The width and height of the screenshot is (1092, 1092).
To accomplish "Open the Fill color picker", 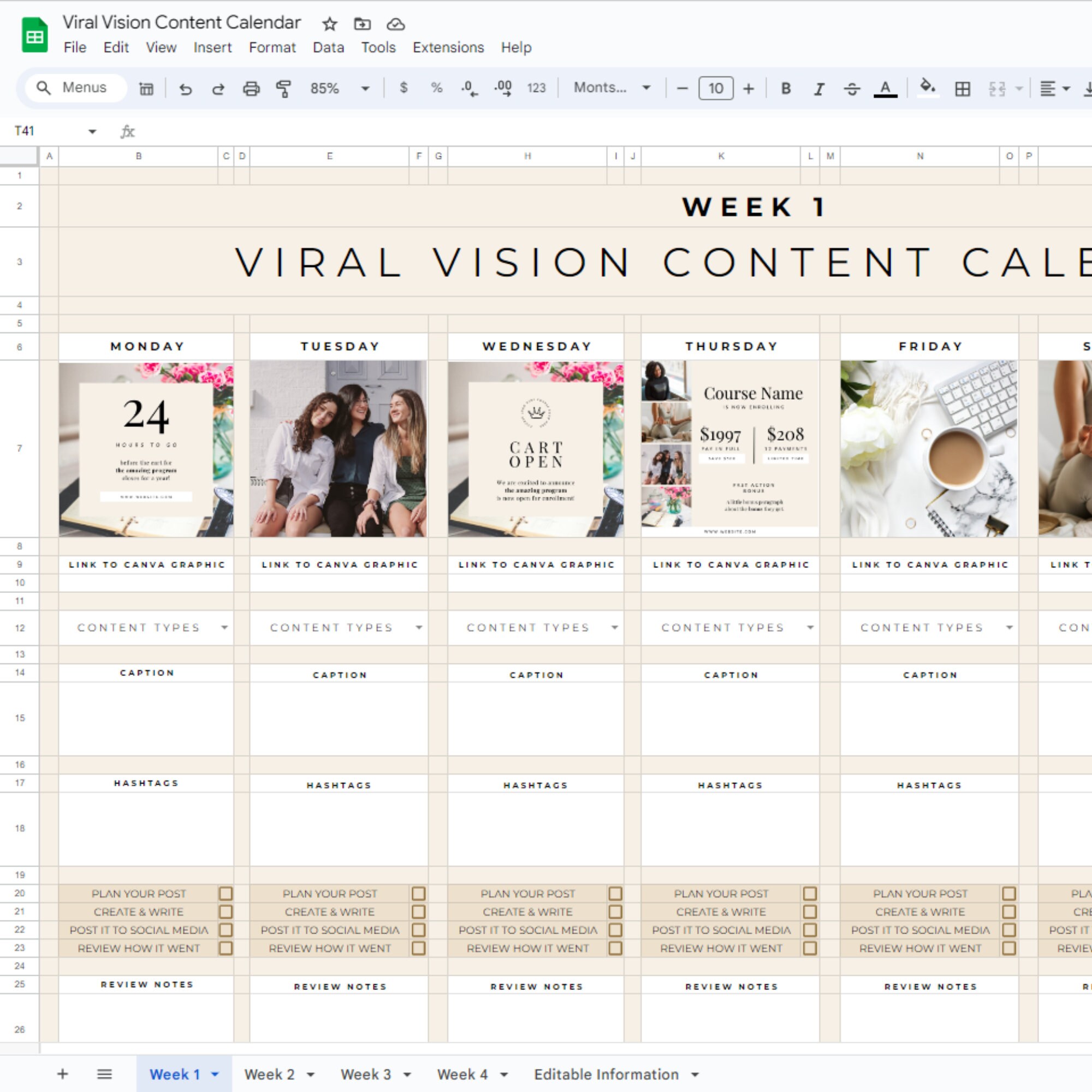I will pyautogui.click(x=928, y=88).
